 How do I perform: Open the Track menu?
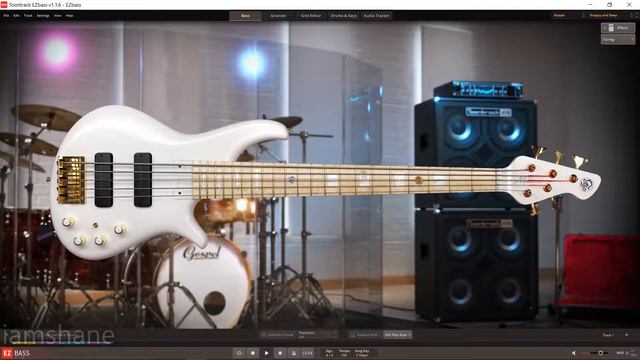28,16
